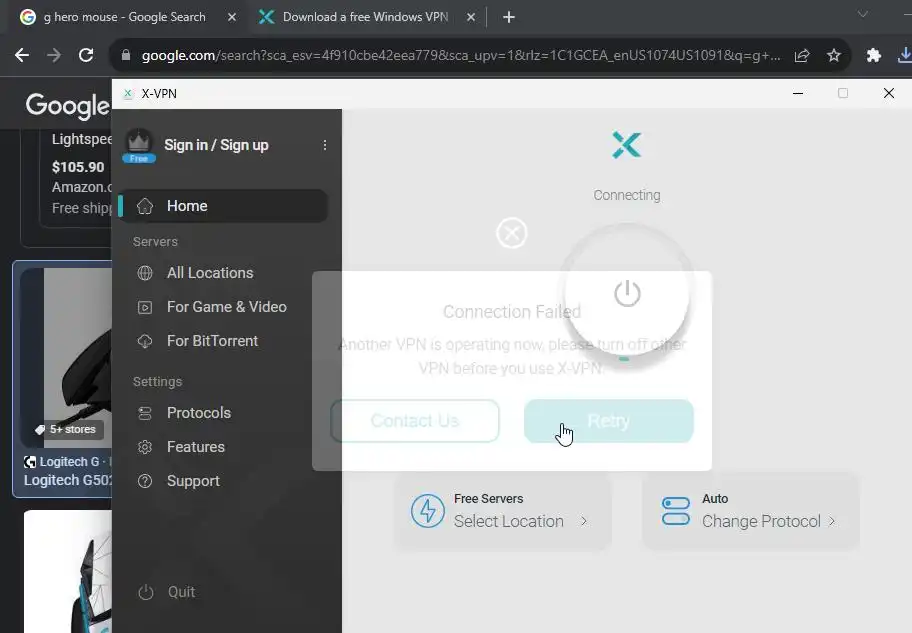
Task: Open the tab search chevron in Chrome
Action: tap(863, 14)
